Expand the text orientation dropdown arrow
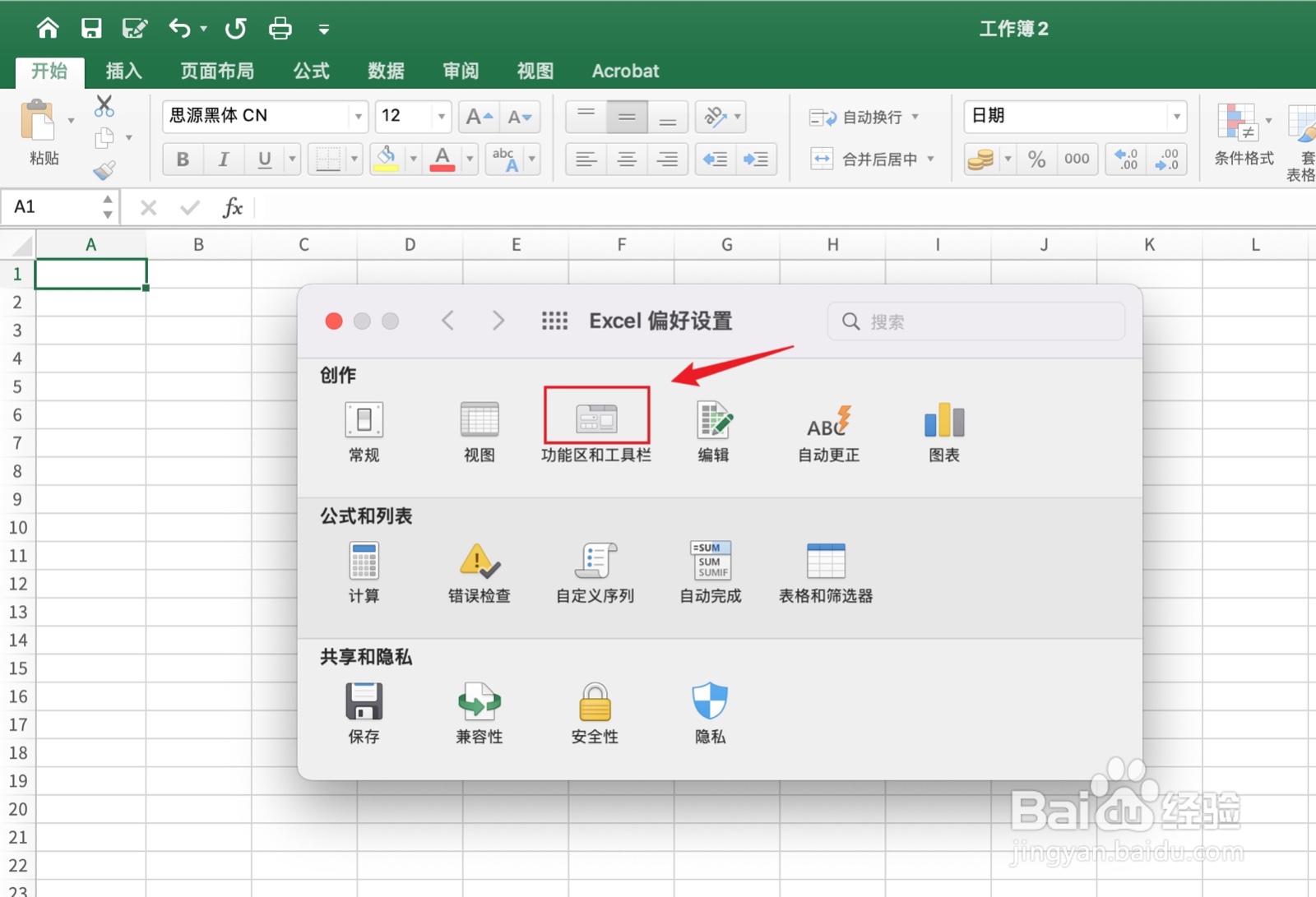The height and width of the screenshot is (897, 1316). (738, 117)
